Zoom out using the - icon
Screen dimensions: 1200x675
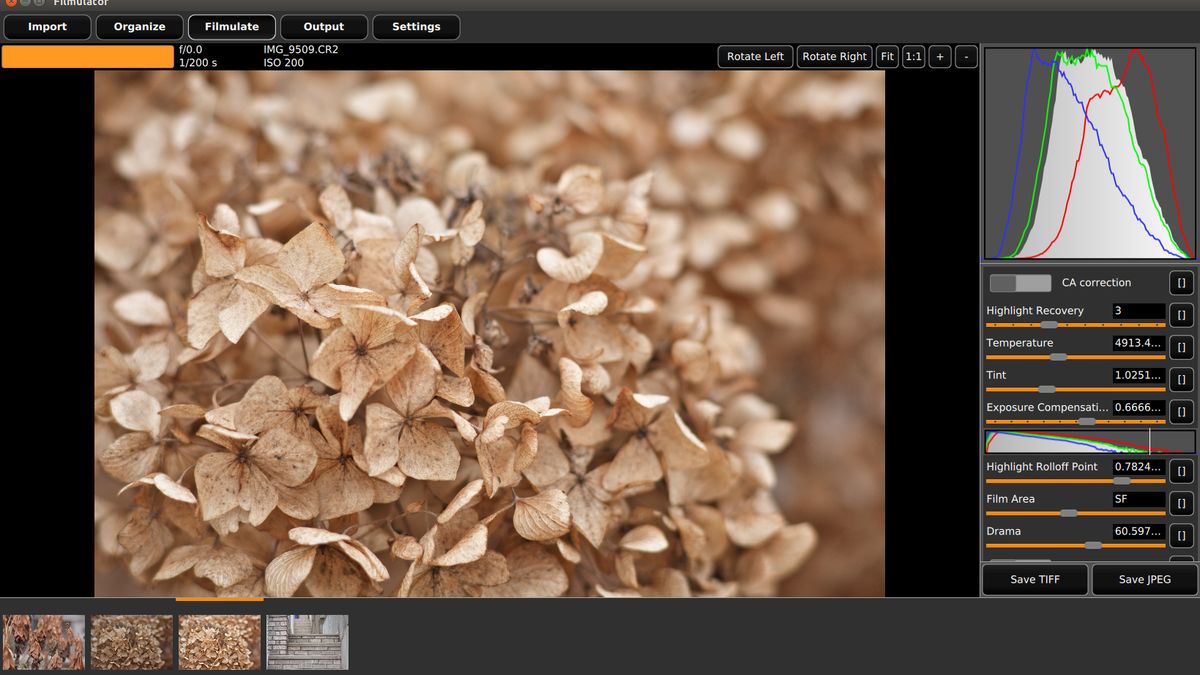pos(965,56)
